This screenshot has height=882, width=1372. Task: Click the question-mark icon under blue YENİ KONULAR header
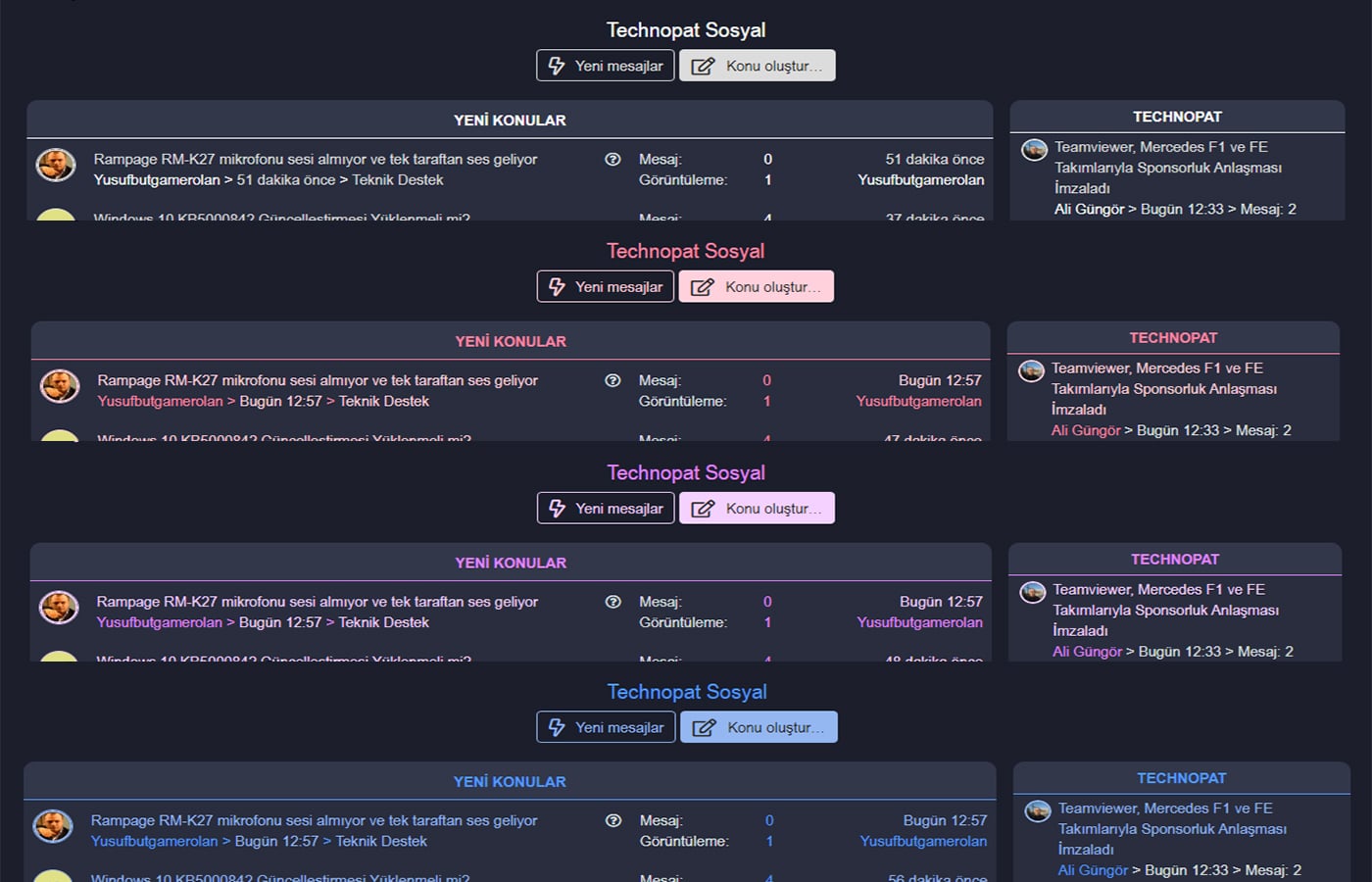612,820
